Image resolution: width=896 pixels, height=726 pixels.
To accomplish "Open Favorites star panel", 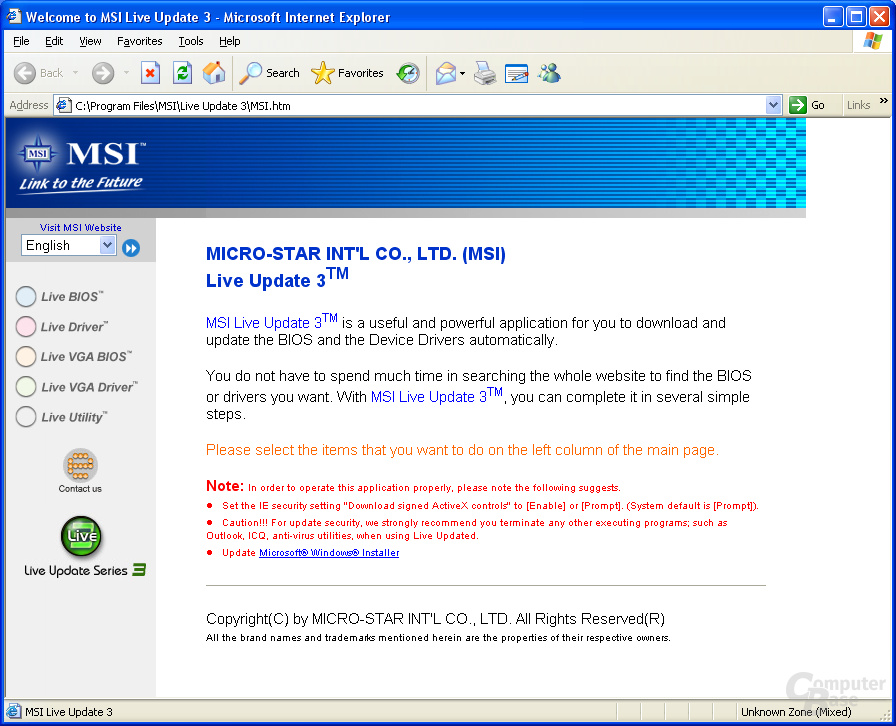I will [347, 73].
